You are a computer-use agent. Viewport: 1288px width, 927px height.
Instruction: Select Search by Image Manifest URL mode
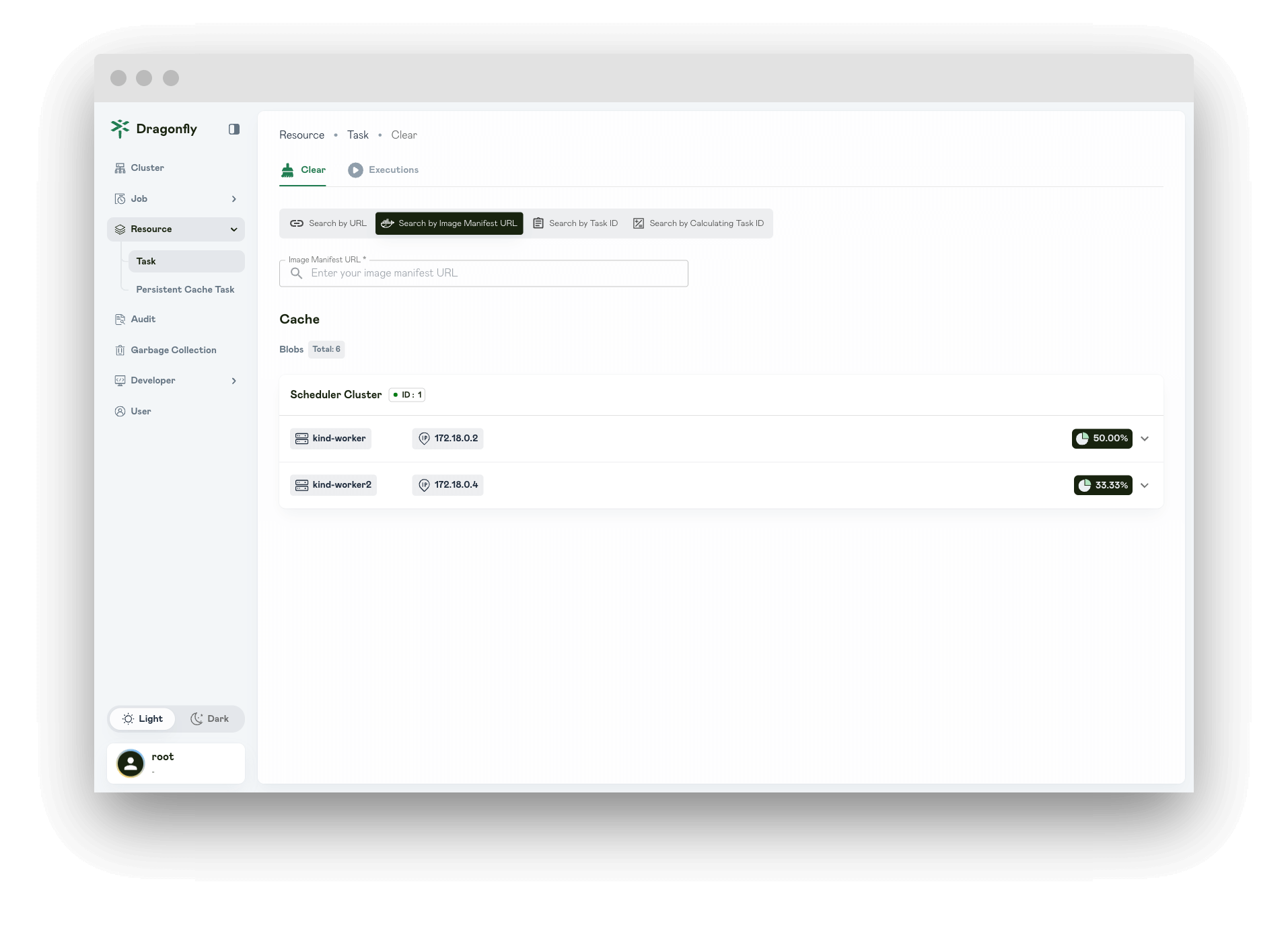pos(449,223)
